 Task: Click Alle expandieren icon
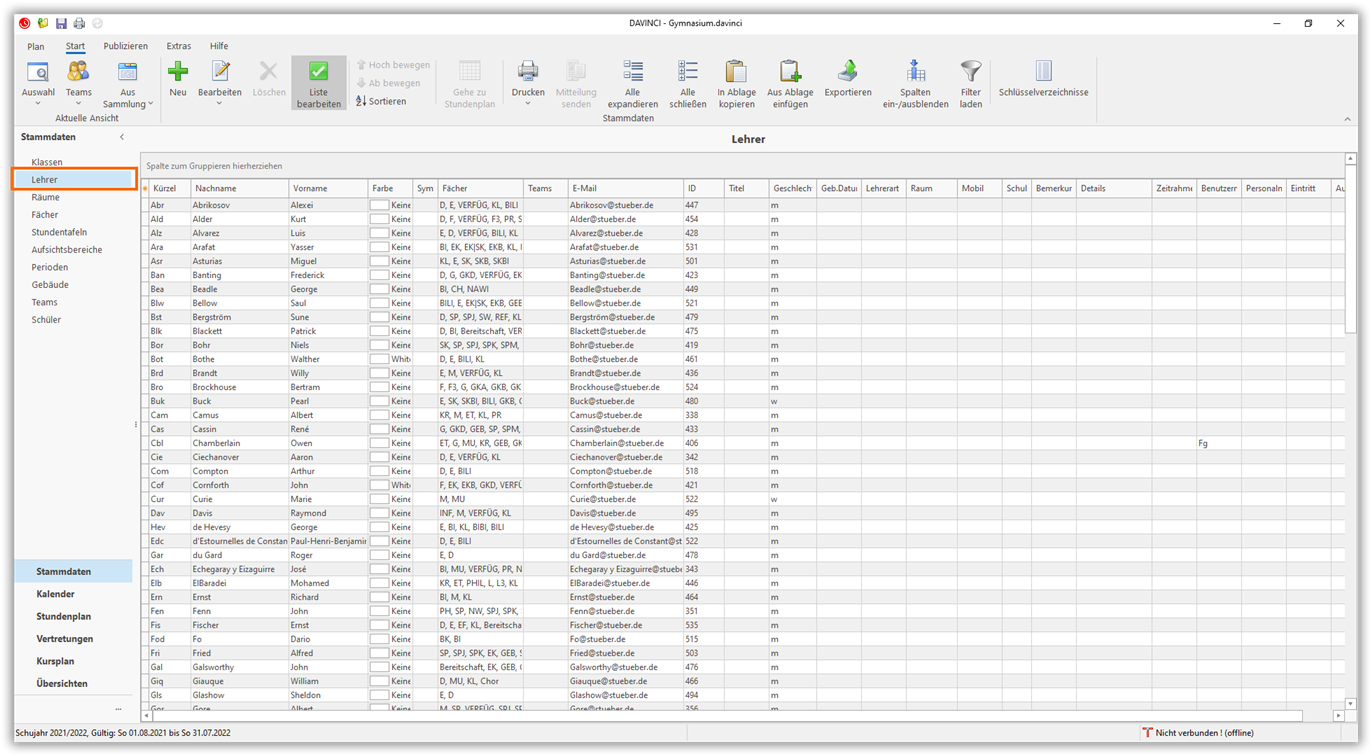tap(632, 72)
